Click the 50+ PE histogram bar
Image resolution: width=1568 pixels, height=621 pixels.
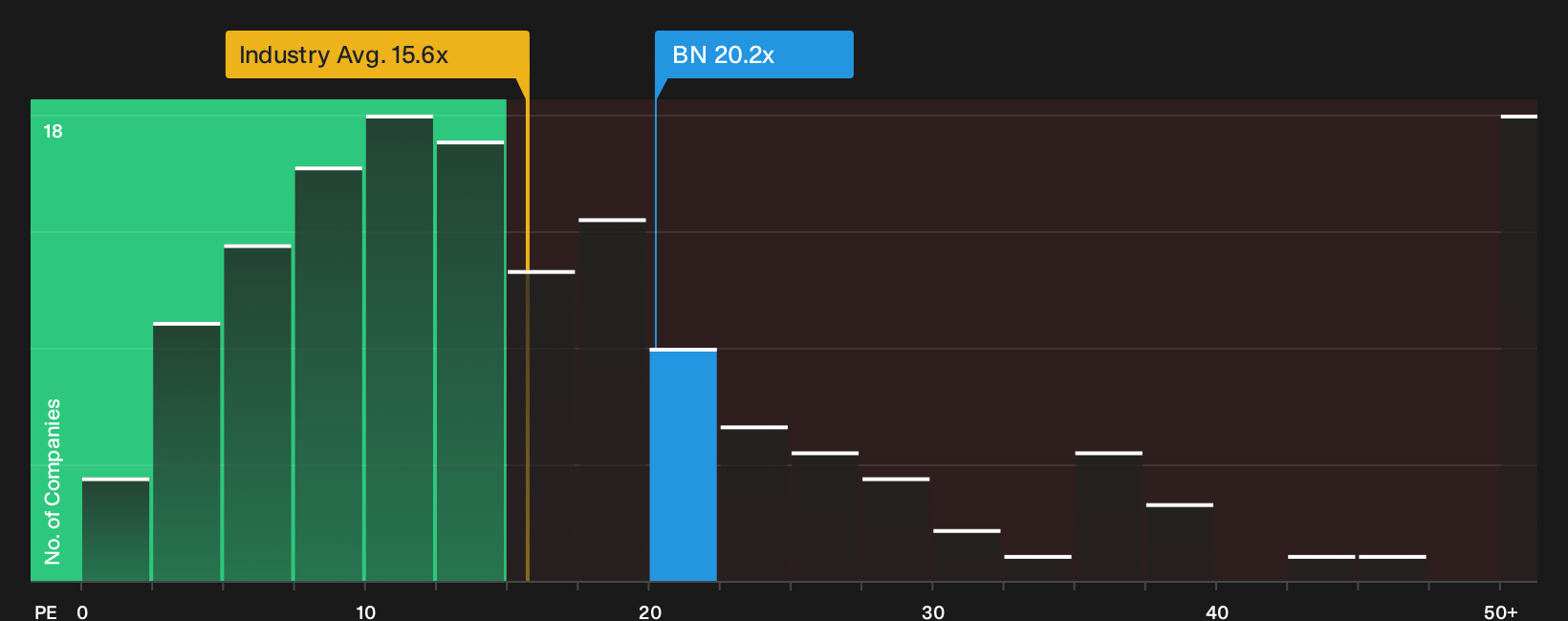1518,348
